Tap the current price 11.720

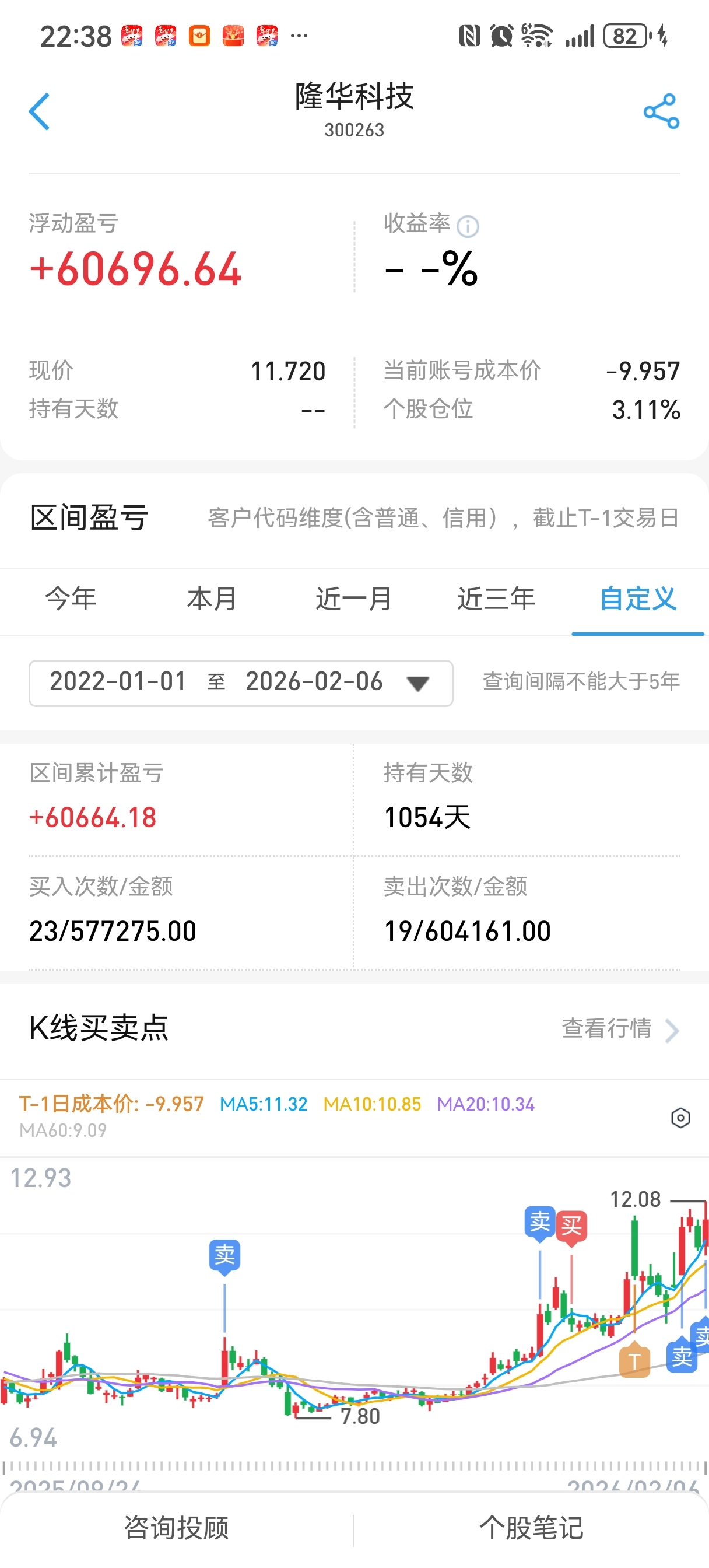point(288,372)
